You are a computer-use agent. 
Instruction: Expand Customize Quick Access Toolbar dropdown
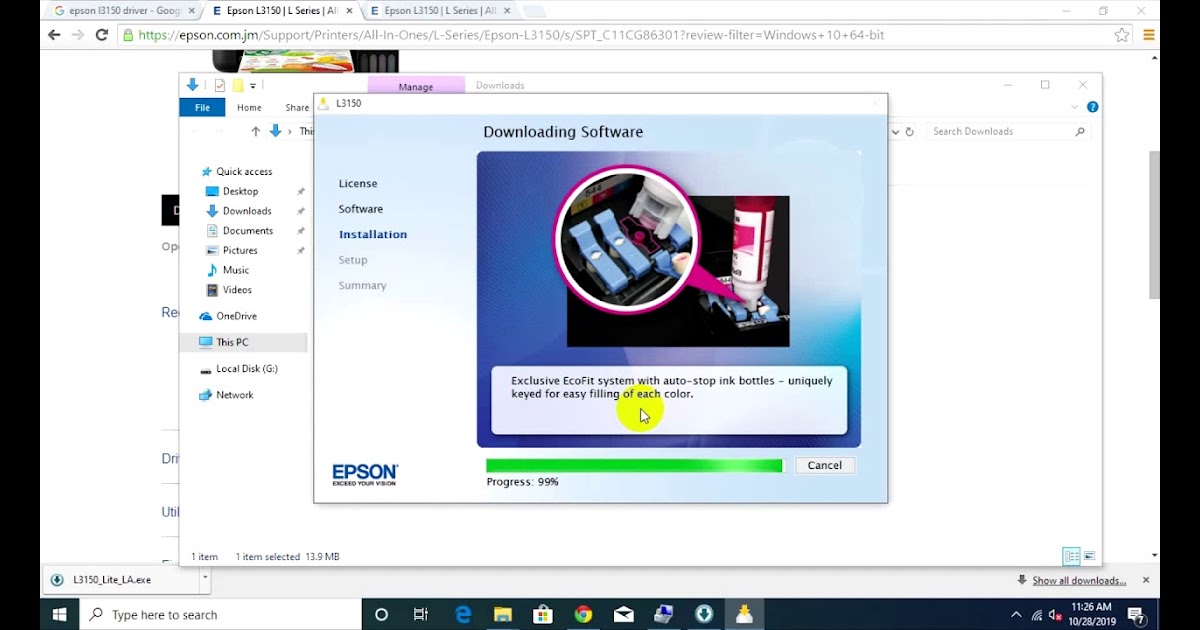[x=254, y=87]
